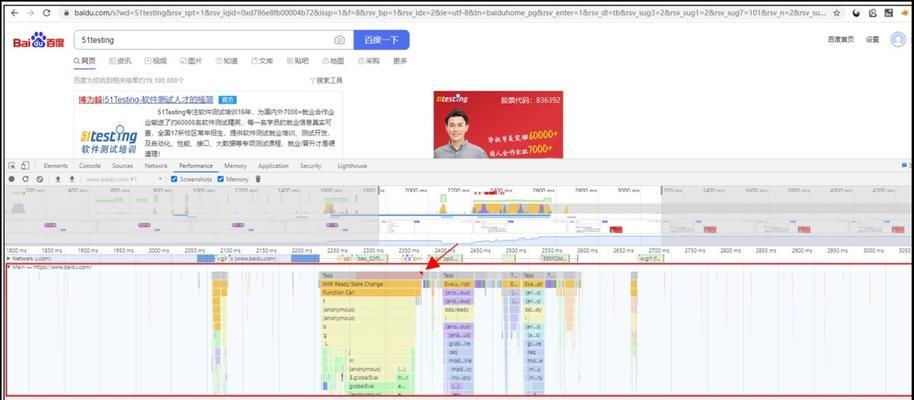914x400 pixels.
Task: Select the 知道 search category
Action: coord(227,61)
